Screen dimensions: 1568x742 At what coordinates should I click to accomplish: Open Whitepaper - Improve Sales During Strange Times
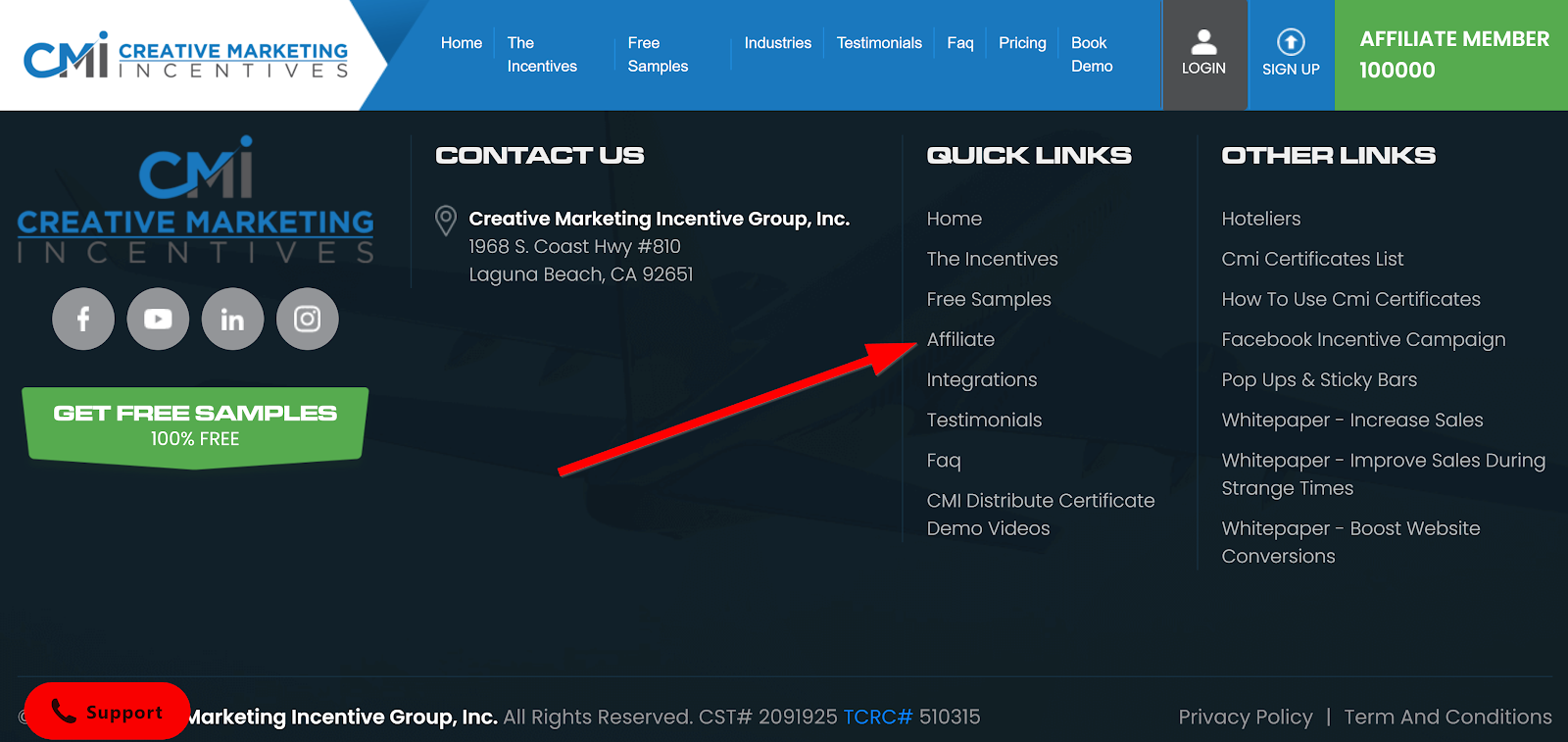click(1383, 474)
